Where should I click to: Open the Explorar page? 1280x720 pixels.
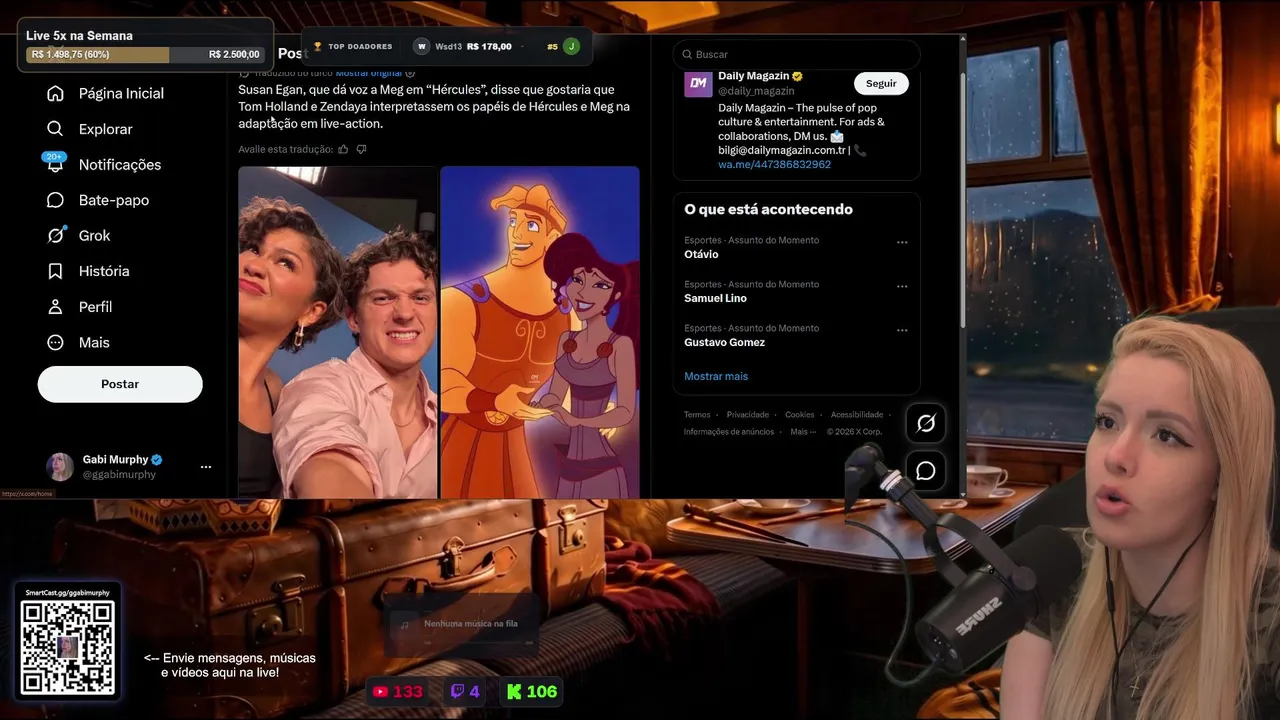click(105, 129)
